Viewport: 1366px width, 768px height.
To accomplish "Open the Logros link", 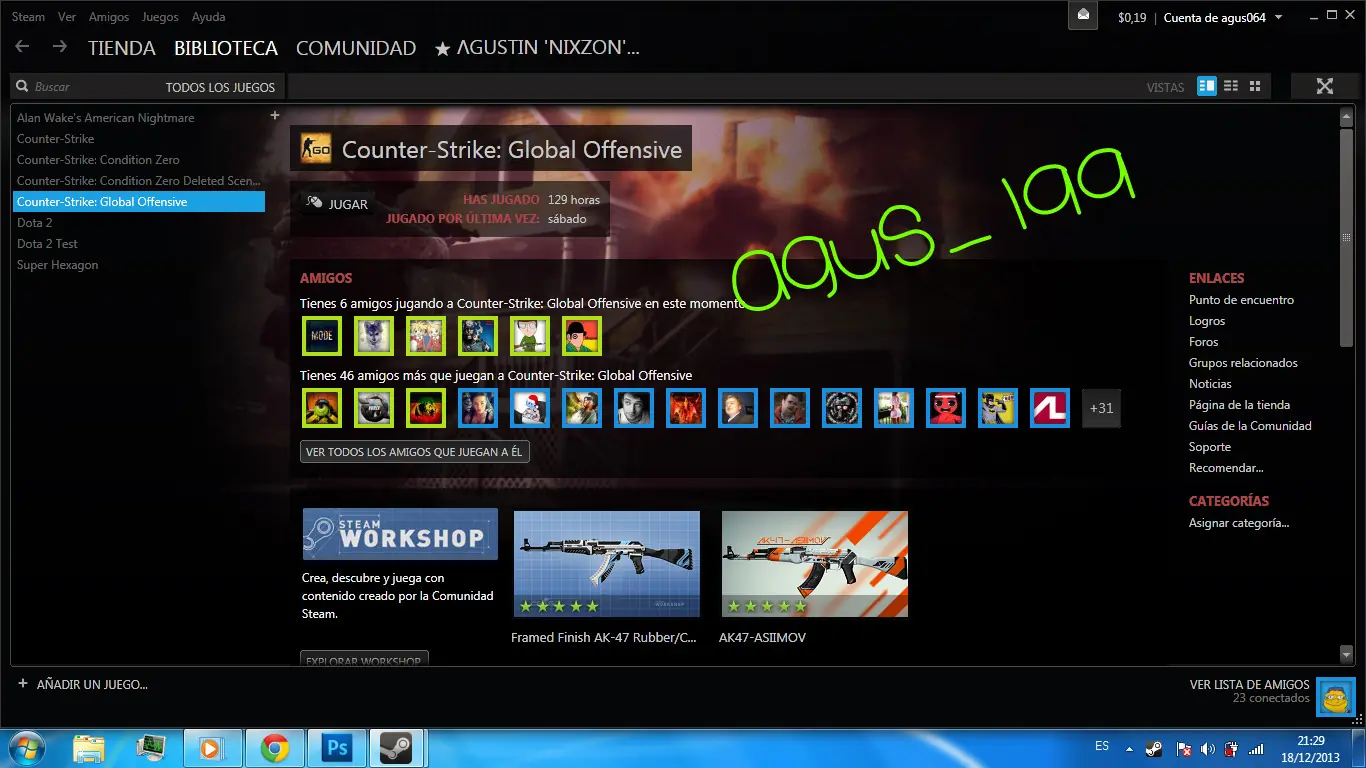I will [x=1207, y=321].
